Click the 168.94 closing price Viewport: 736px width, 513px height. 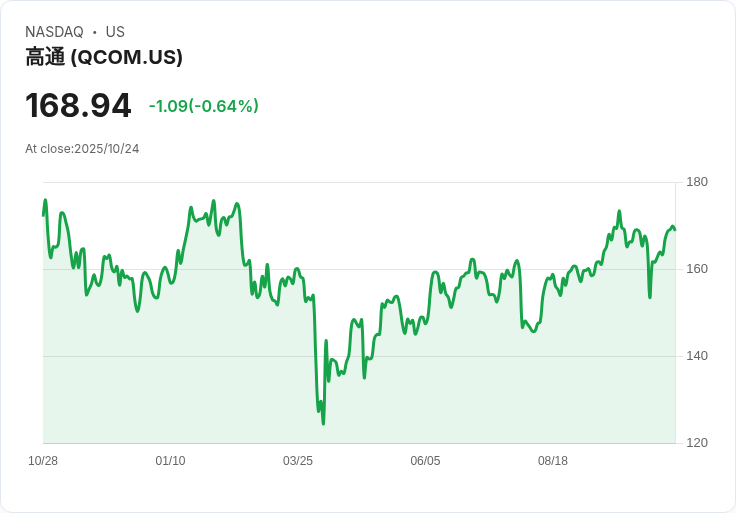pyautogui.click(x=78, y=105)
